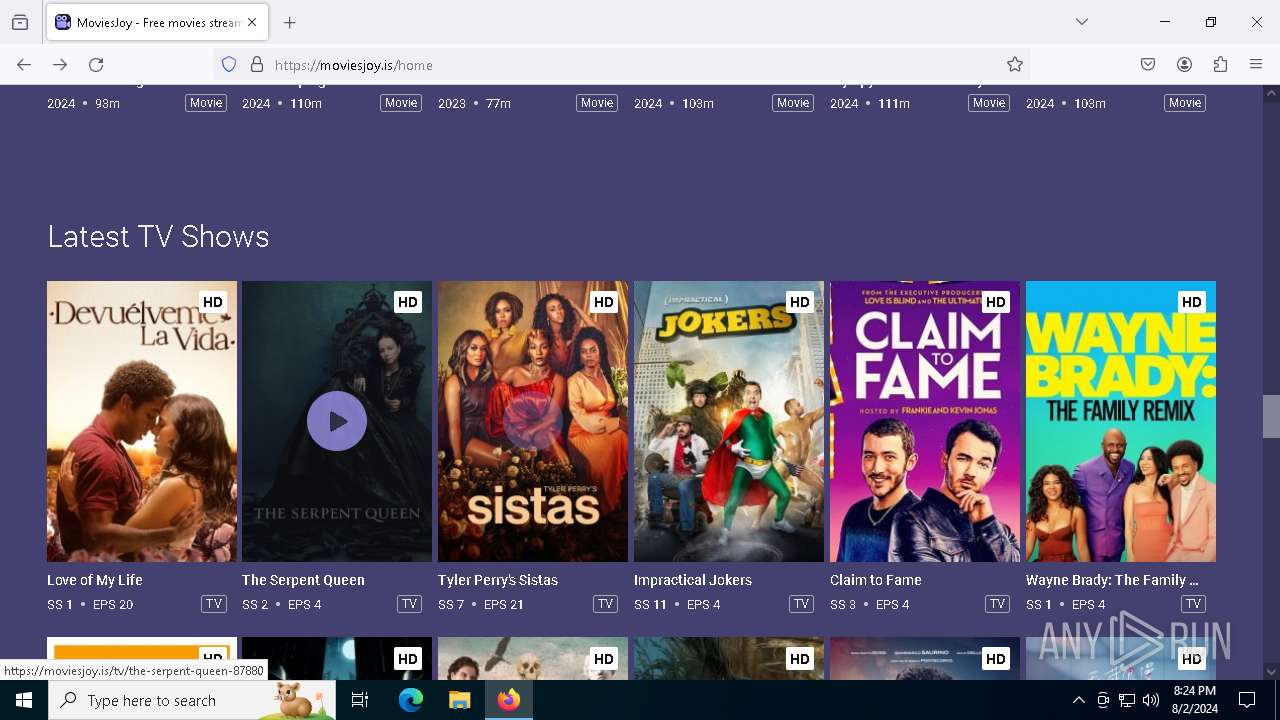Click Movie badge beside 2024 93m
The width and height of the screenshot is (1280, 720).
pos(206,103)
